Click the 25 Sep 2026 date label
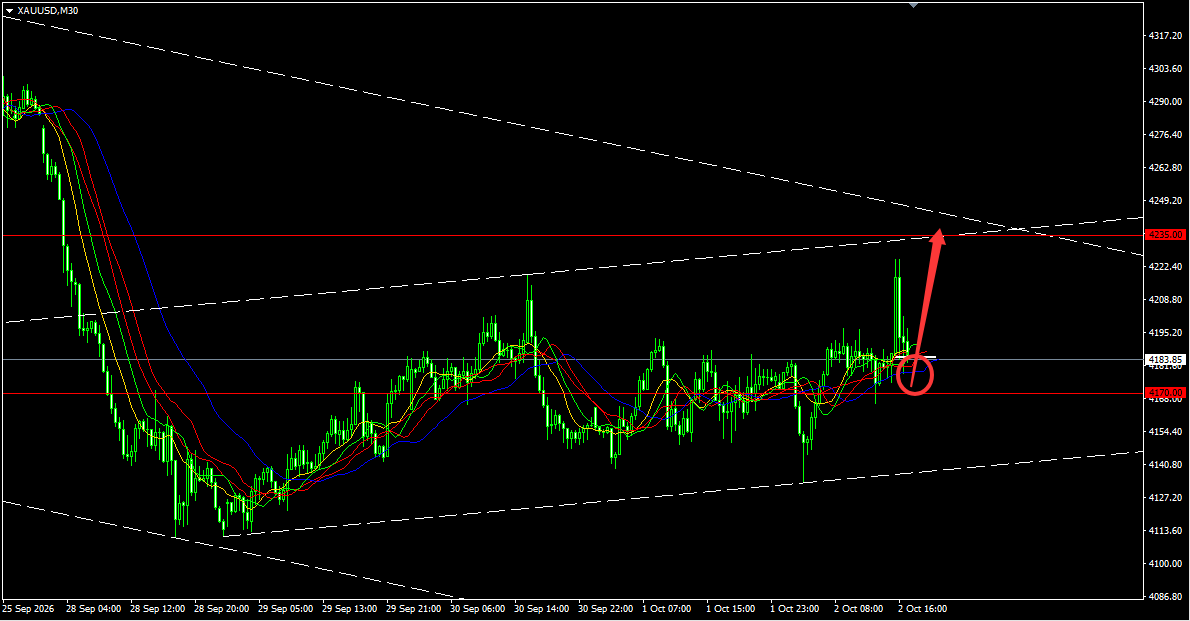The image size is (1190, 621). (28, 609)
